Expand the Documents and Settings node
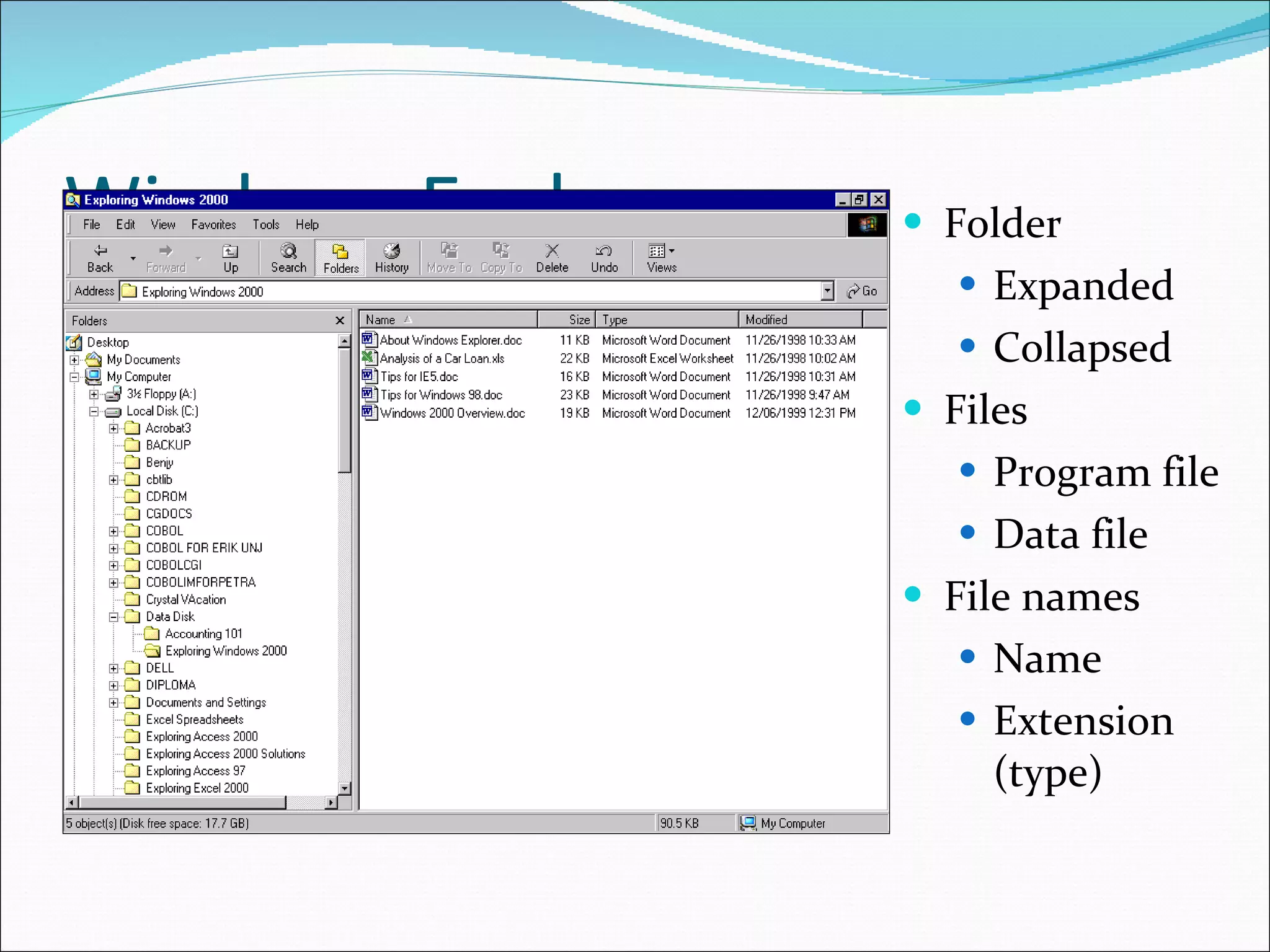Screen dimensions: 1270x952 tap(113, 703)
